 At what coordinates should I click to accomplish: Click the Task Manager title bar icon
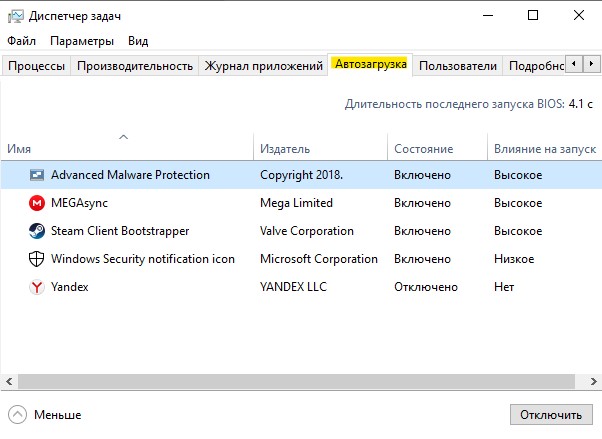(16, 16)
